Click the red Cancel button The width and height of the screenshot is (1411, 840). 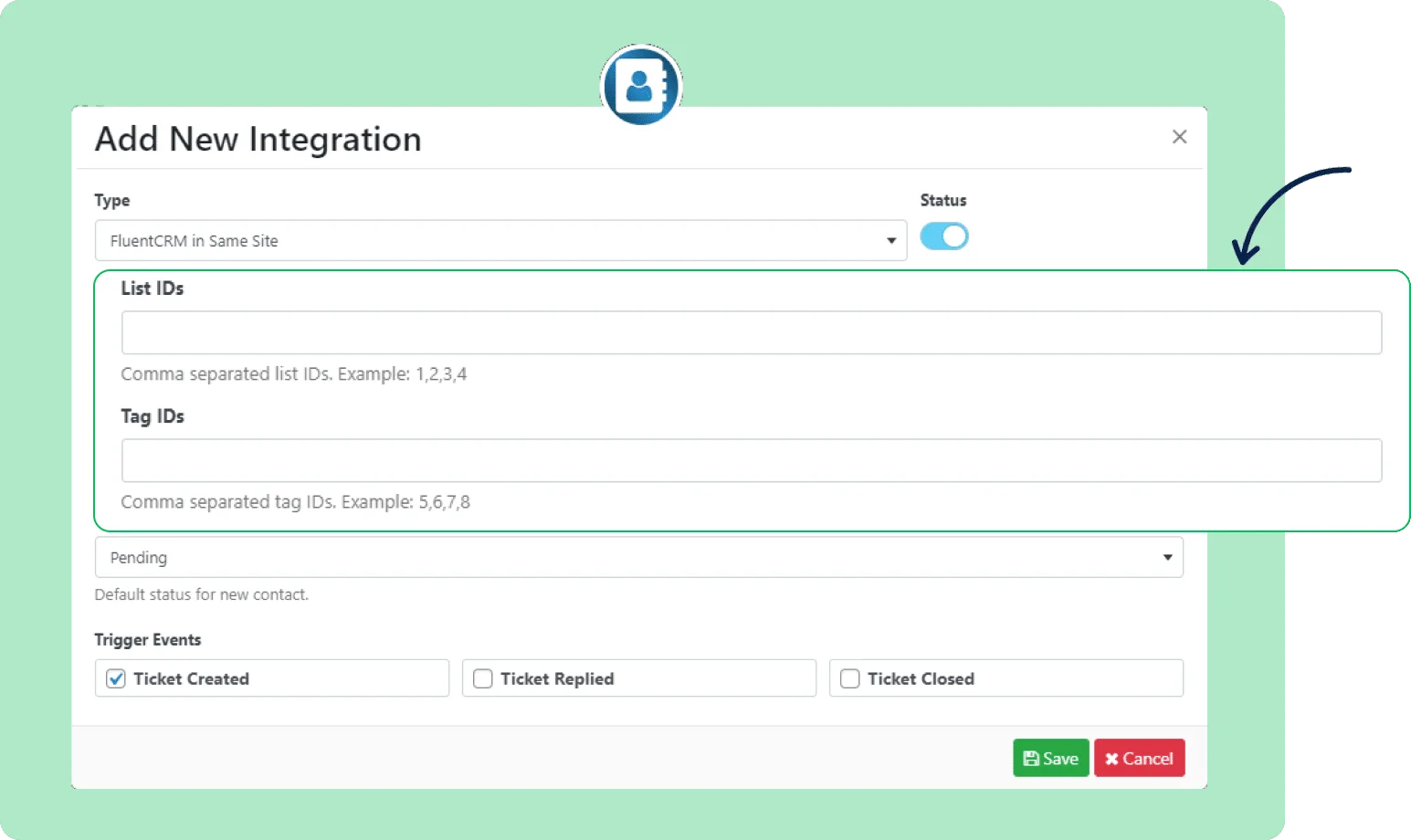pos(1139,758)
